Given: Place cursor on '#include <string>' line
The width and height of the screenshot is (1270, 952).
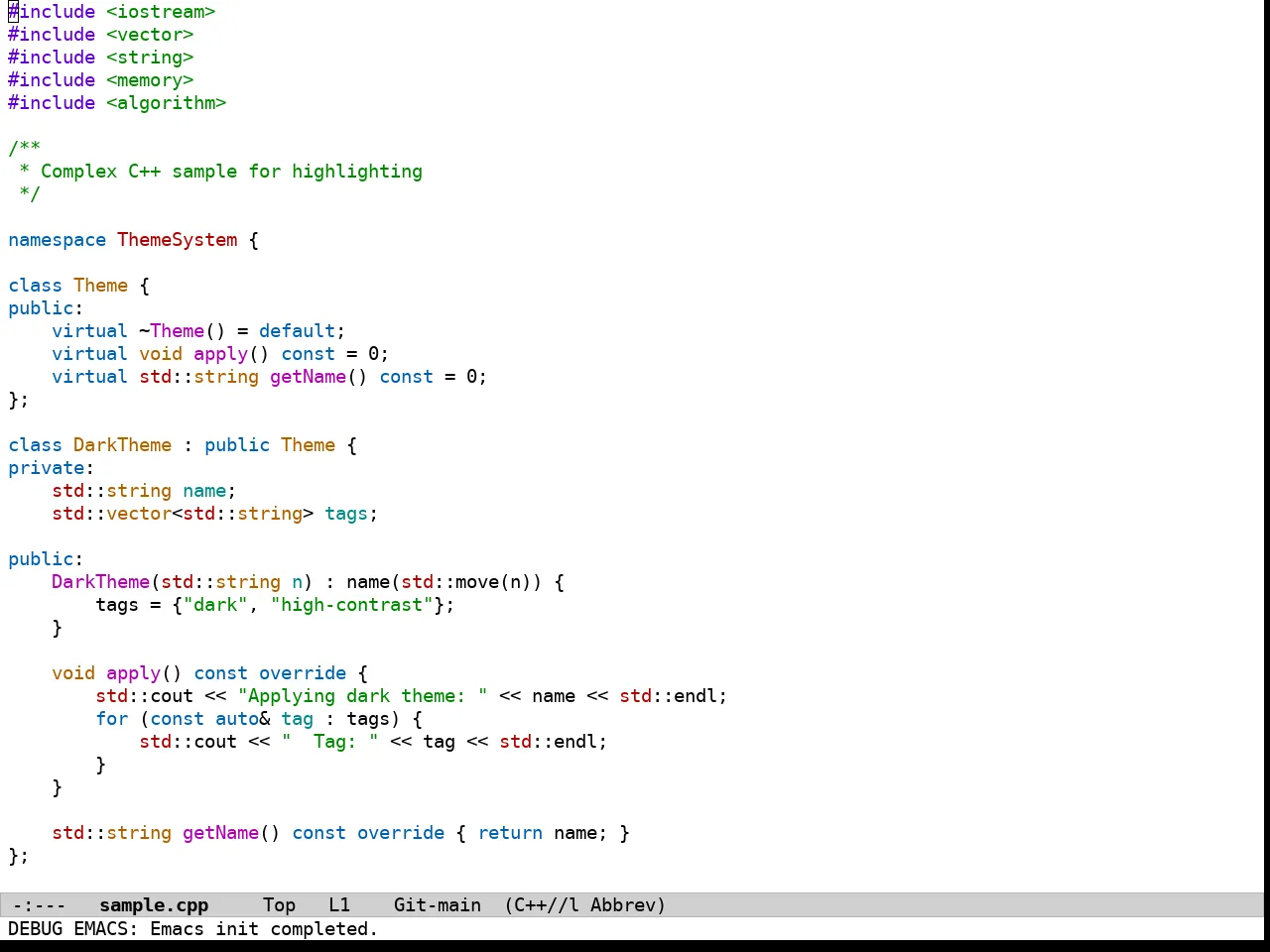Looking at the screenshot, I should (x=101, y=58).
